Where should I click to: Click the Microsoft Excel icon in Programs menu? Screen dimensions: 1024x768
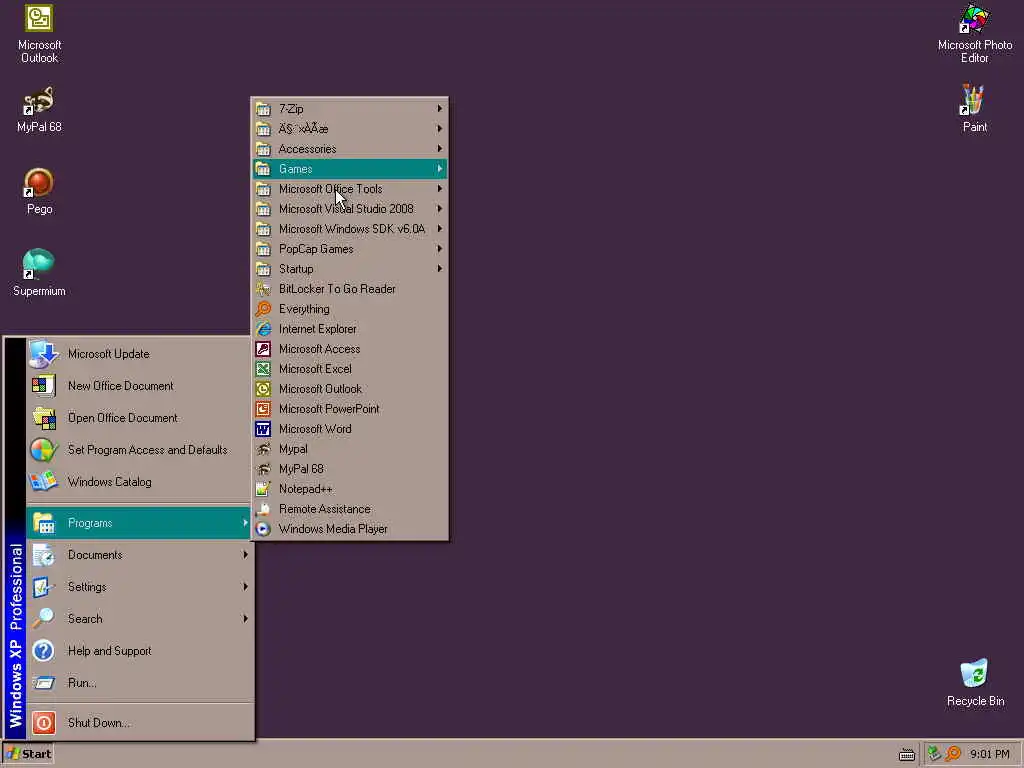point(263,369)
